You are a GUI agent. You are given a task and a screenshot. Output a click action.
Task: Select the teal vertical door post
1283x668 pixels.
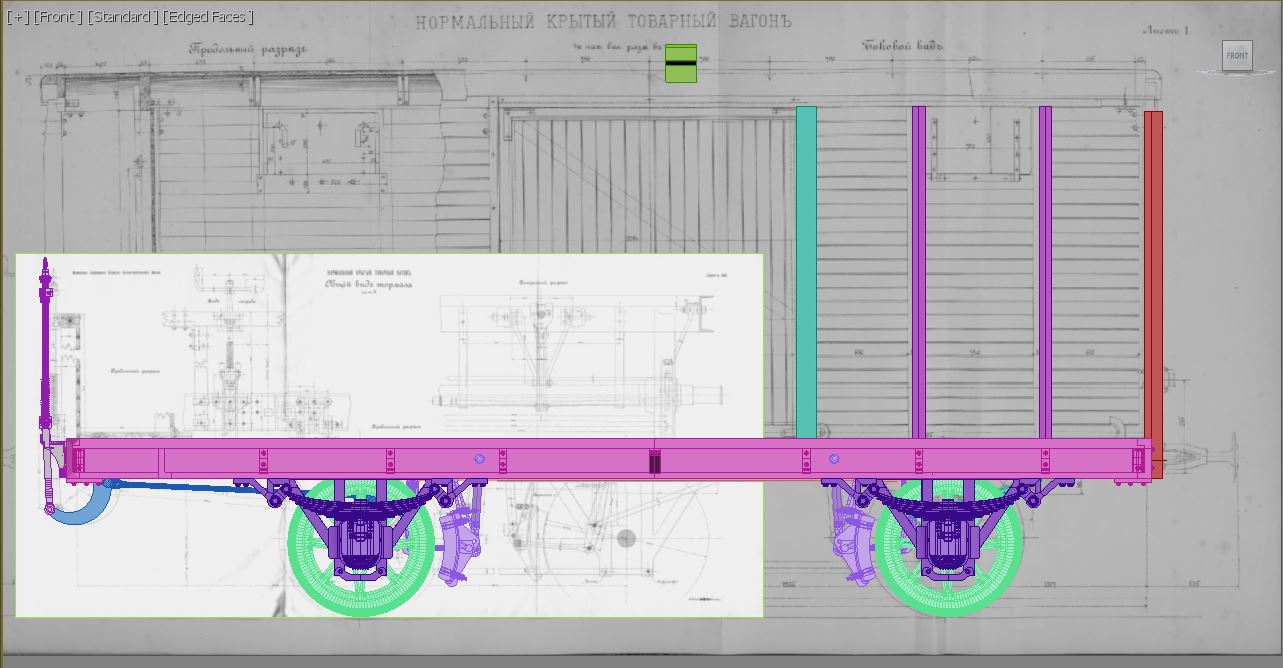click(806, 270)
